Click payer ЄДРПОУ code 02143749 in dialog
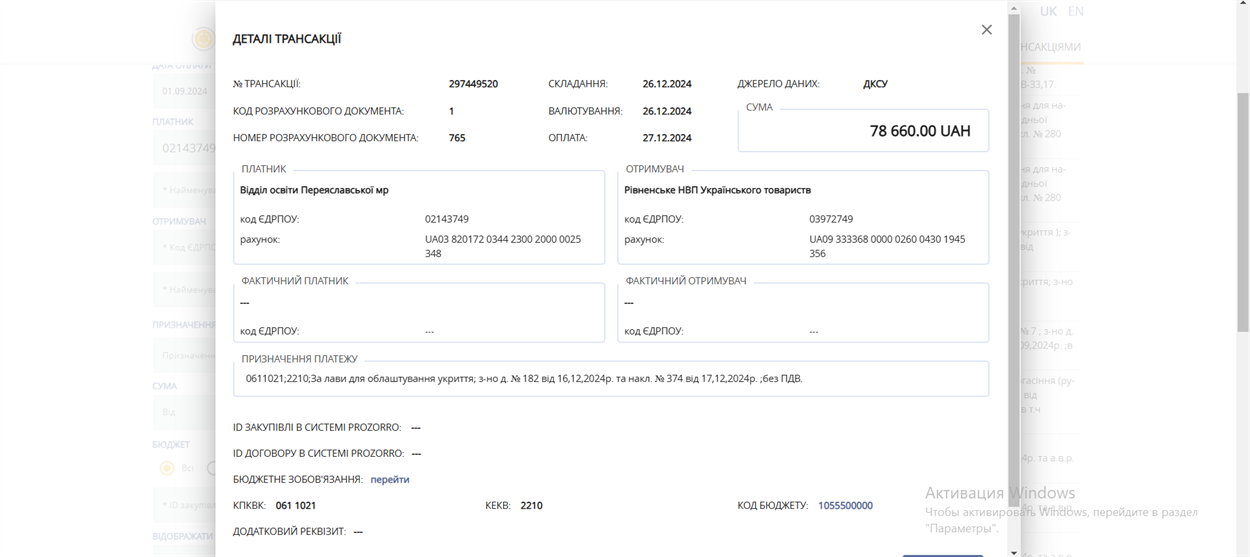The image size is (1250, 557). click(447, 219)
